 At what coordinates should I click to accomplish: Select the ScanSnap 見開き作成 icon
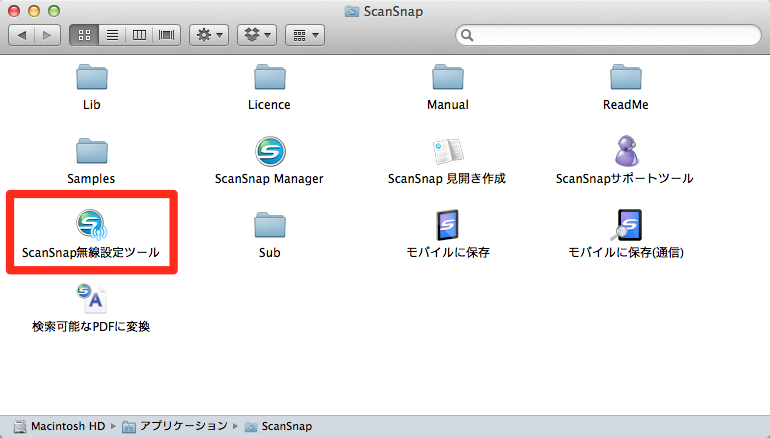(x=448, y=151)
